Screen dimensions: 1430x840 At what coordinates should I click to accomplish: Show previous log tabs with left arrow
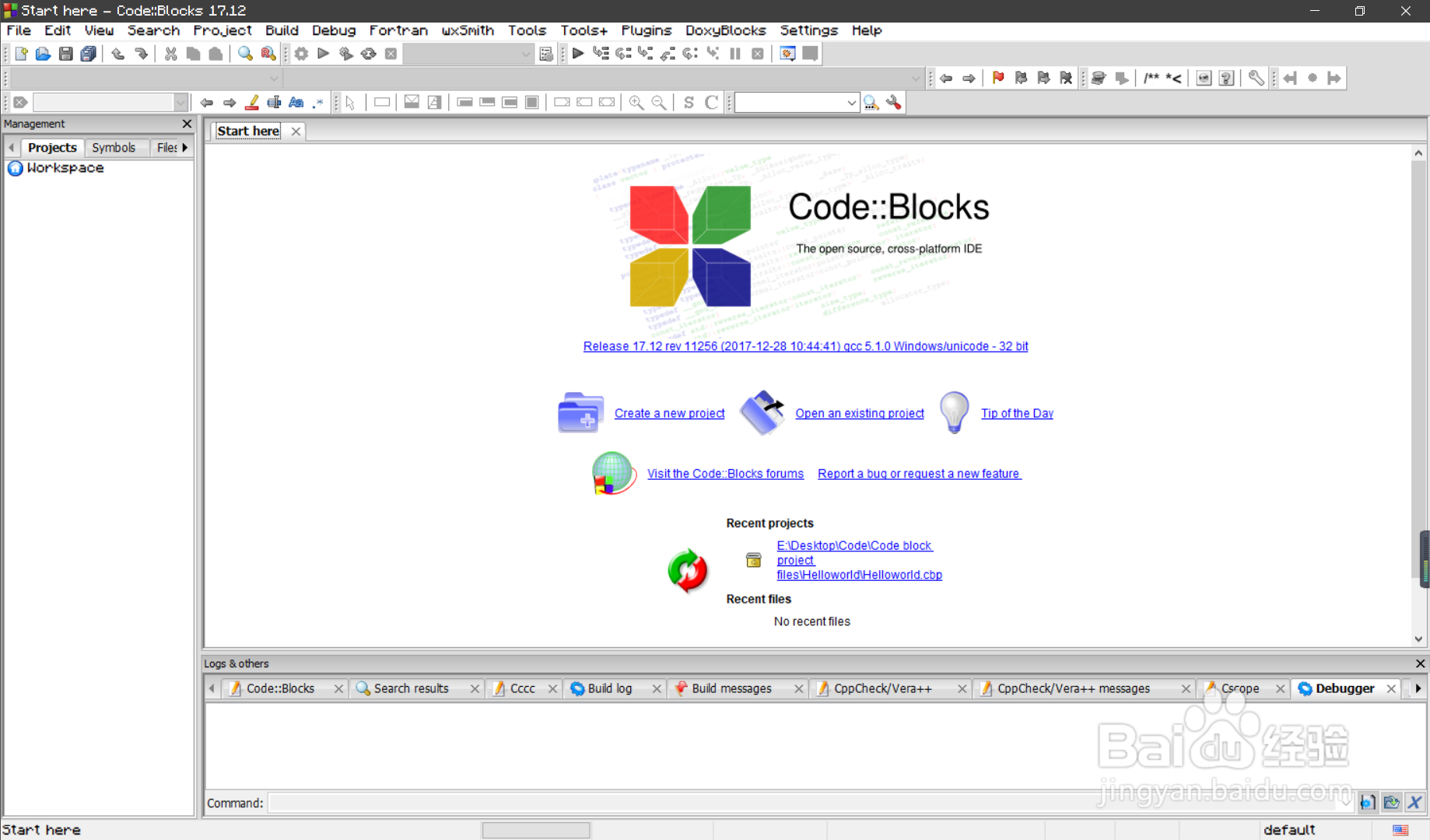212,688
